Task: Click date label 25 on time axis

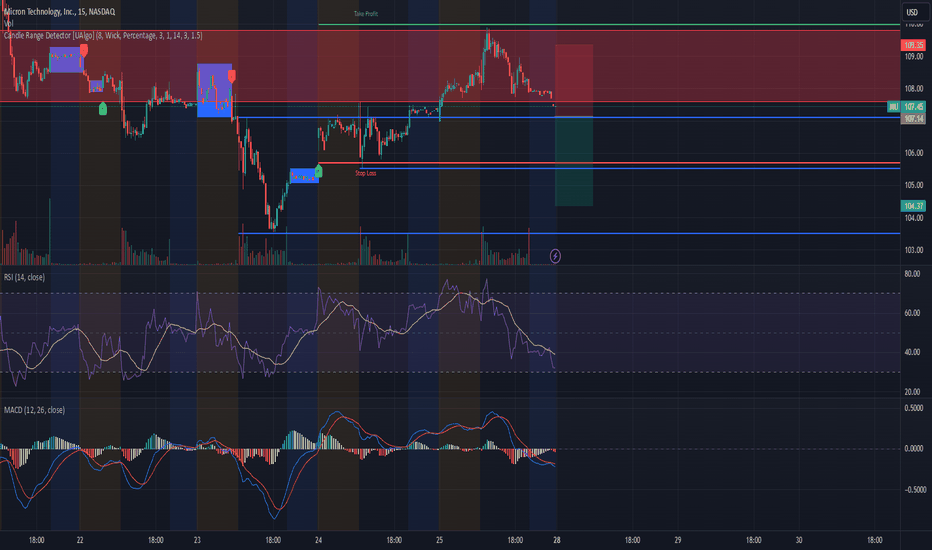Action: coord(439,540)
